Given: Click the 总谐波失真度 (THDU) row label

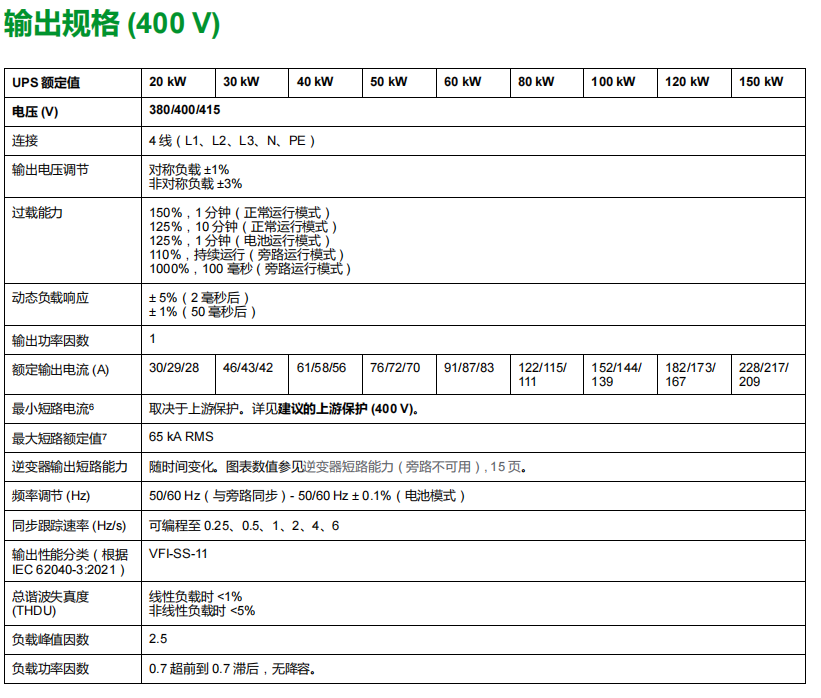Looking at the screenshot, I should (x=50, y=603).
